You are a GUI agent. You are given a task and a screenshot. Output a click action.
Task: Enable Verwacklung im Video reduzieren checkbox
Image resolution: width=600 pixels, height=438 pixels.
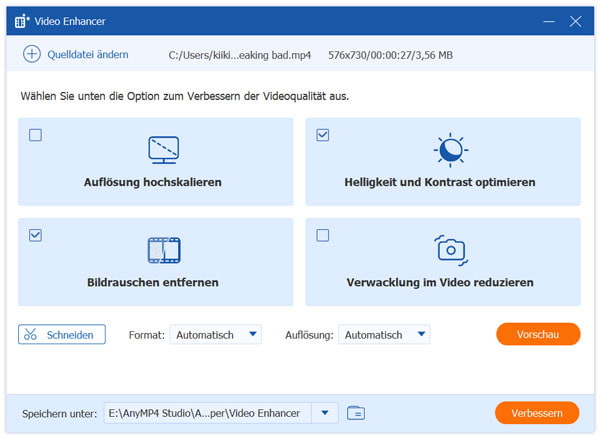(323, 235)
